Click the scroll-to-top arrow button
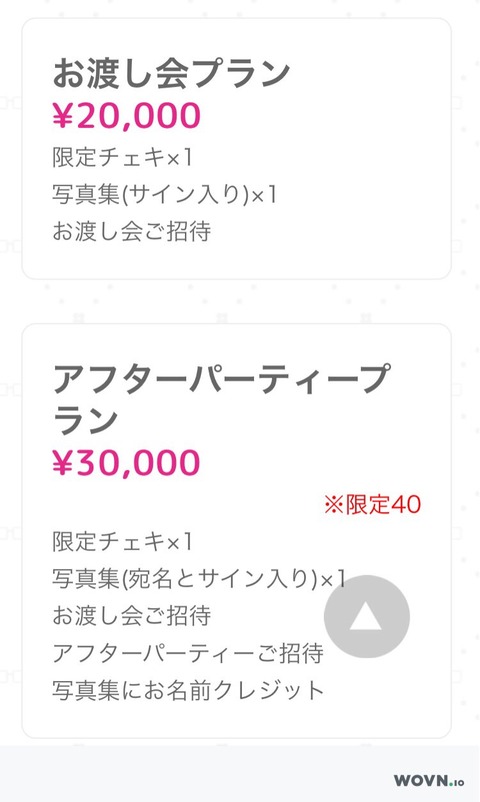Screen dimensions: 480x802 tap(366, 616)
